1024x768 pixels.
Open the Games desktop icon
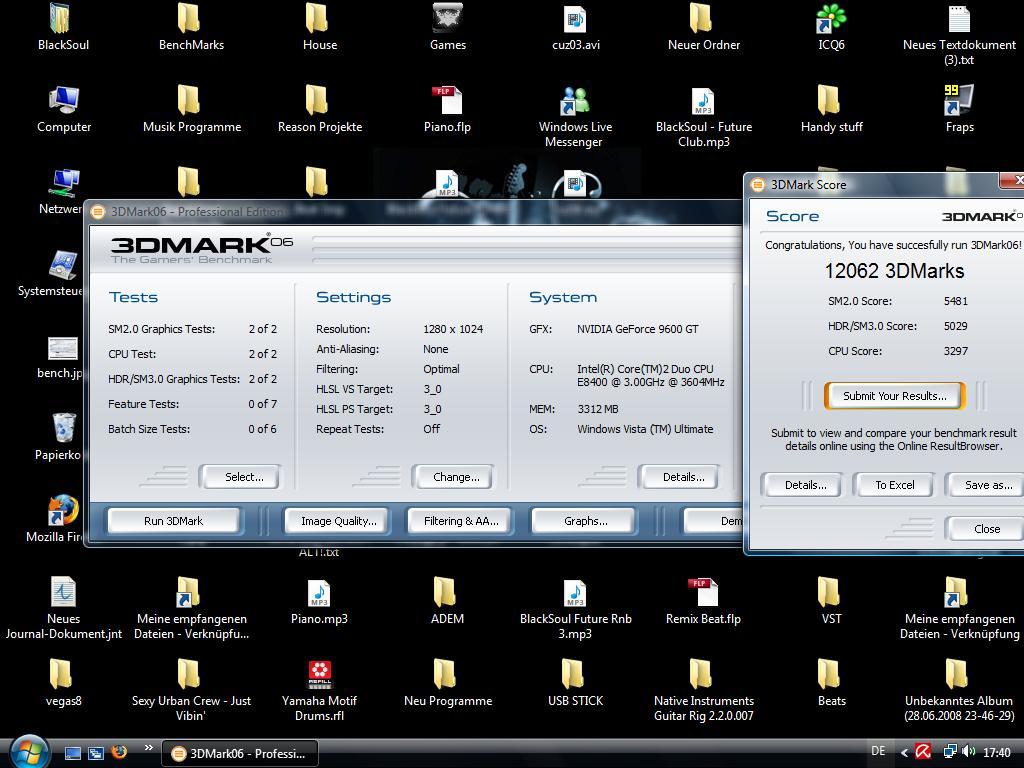point(447,26)
